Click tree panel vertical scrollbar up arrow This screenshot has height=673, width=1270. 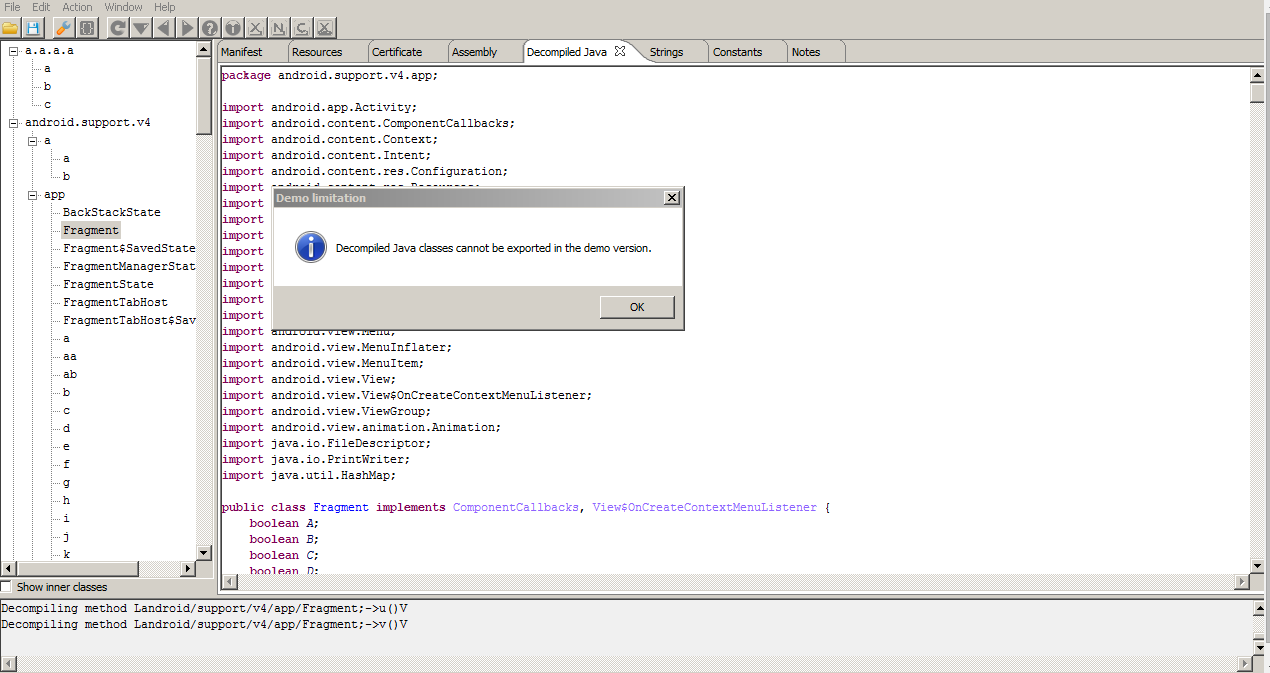(204, 51)
